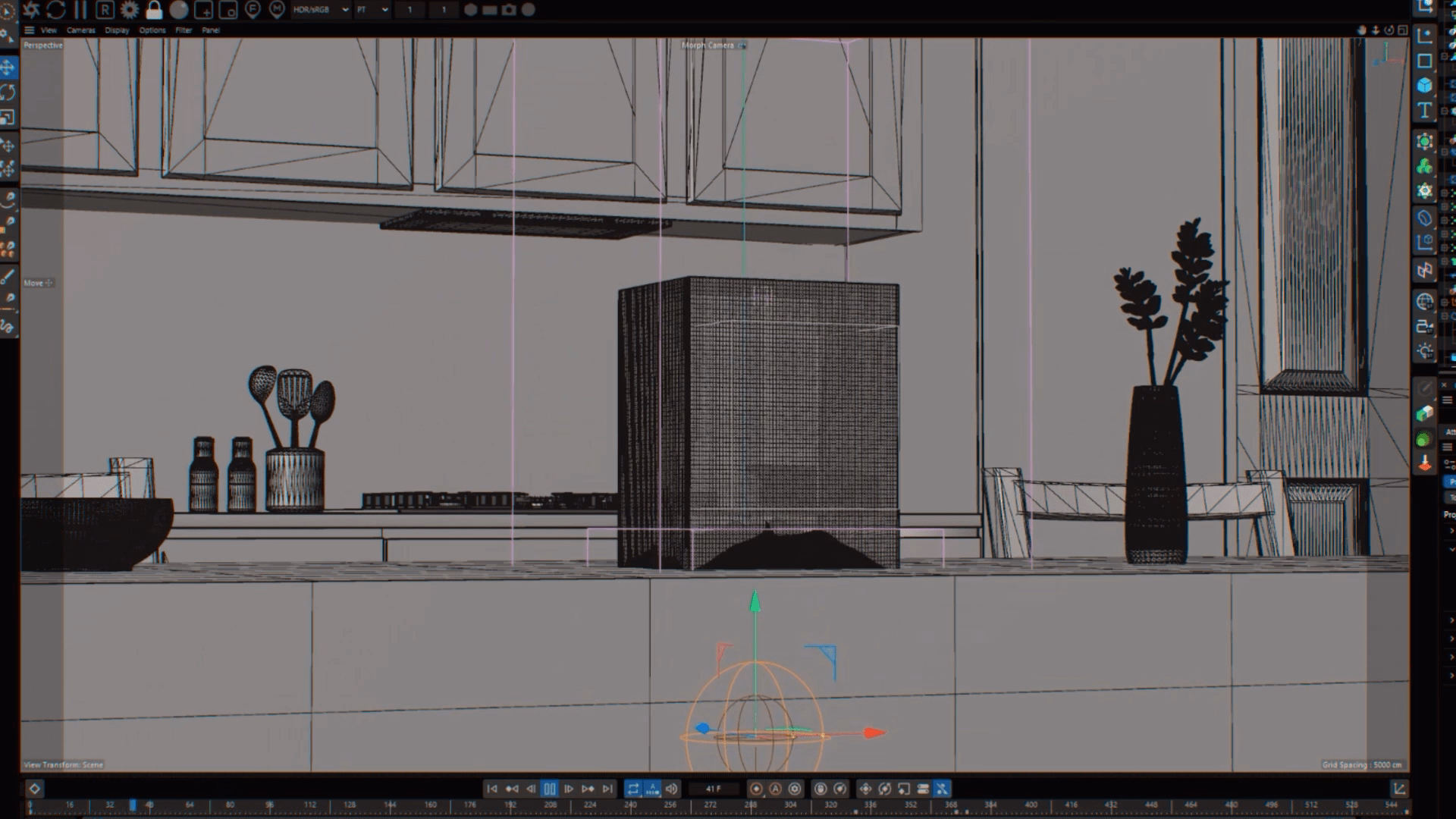Select the Rotate tool in left toolbar
Image resolution: width=1456 pixels, height=819 pixels.
tap(8, 93)
